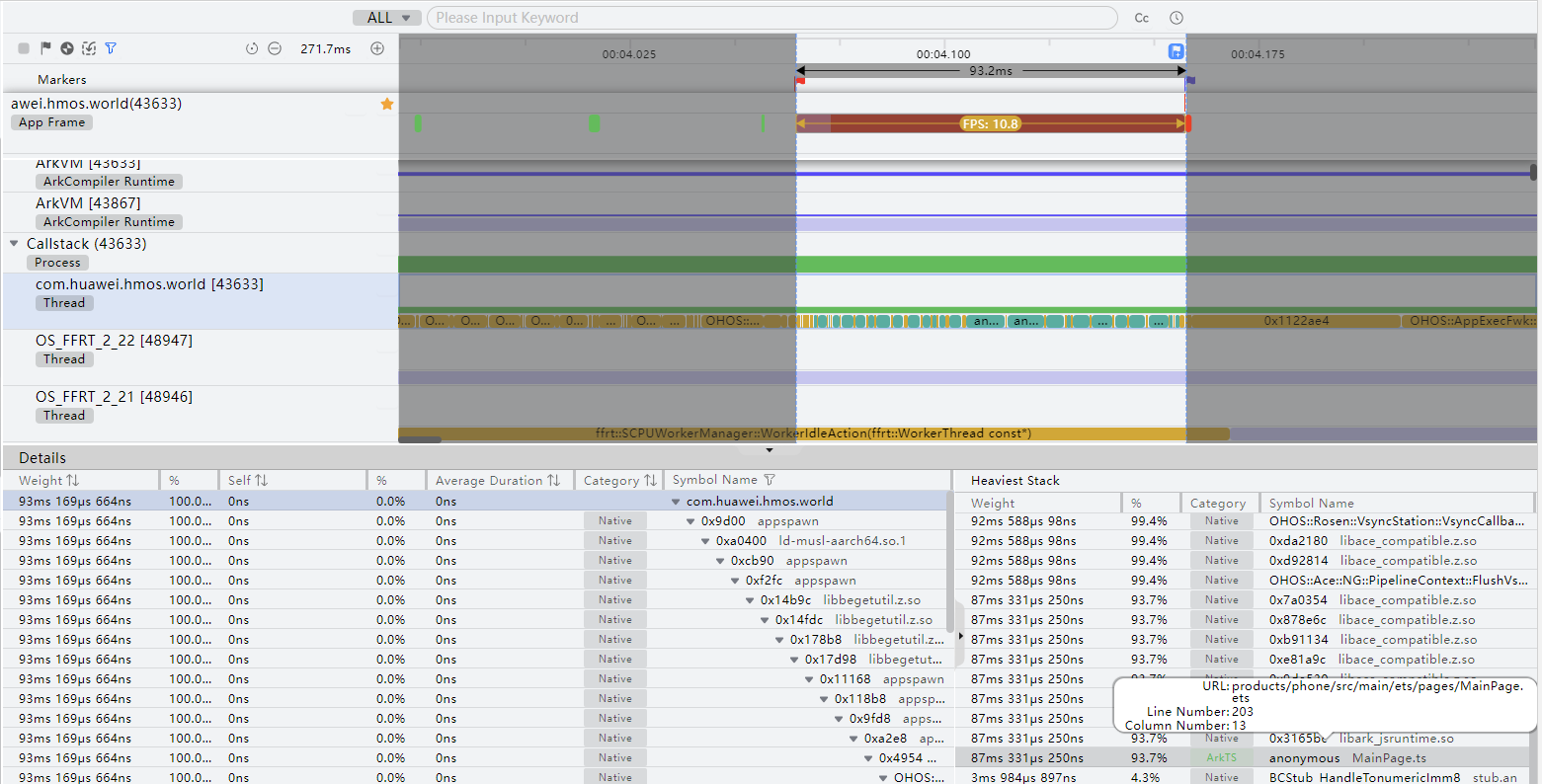Select the 0x1122ae4 callstack block
This screenshot has width=1542, height=784.
[1296, 321]
